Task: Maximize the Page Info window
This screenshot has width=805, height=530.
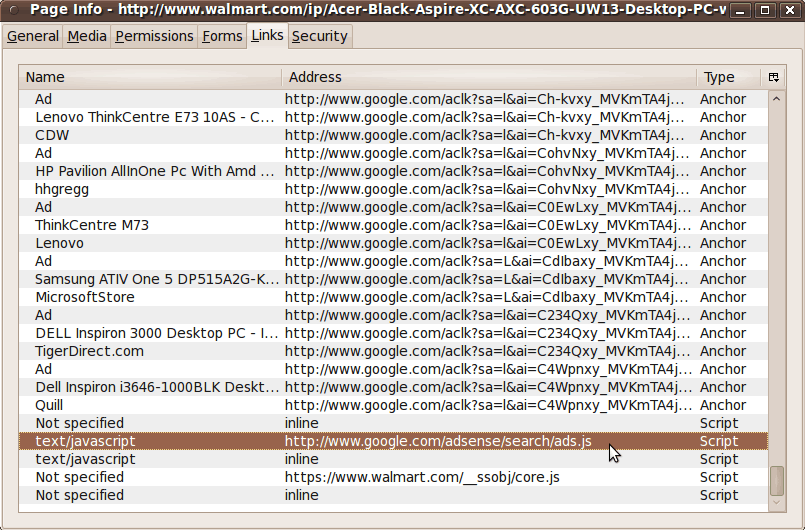Action: 764,10
